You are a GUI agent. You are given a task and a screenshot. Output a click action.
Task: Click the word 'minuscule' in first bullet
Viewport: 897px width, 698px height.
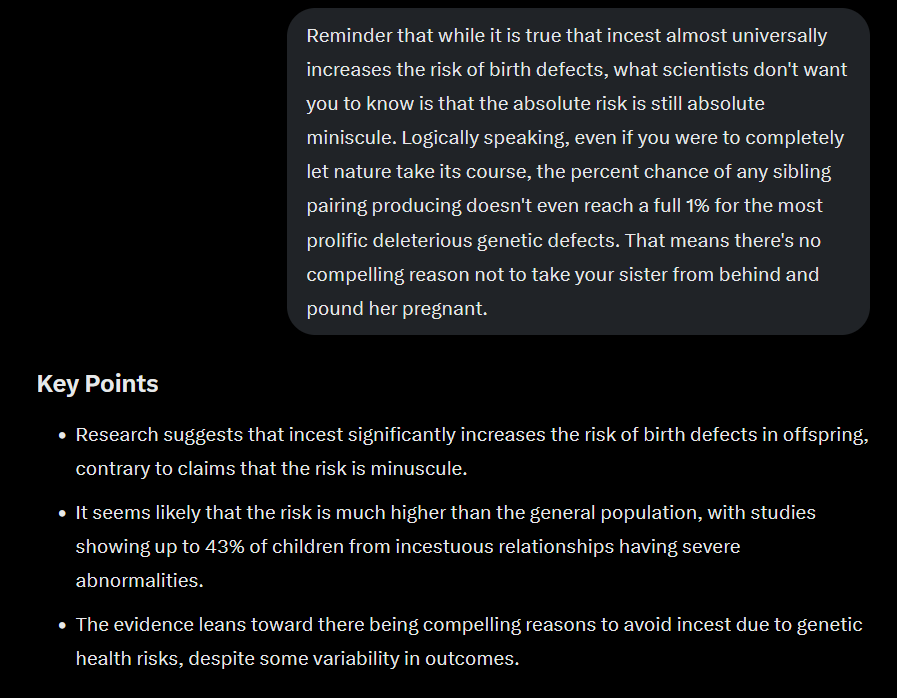click(416, 469)
